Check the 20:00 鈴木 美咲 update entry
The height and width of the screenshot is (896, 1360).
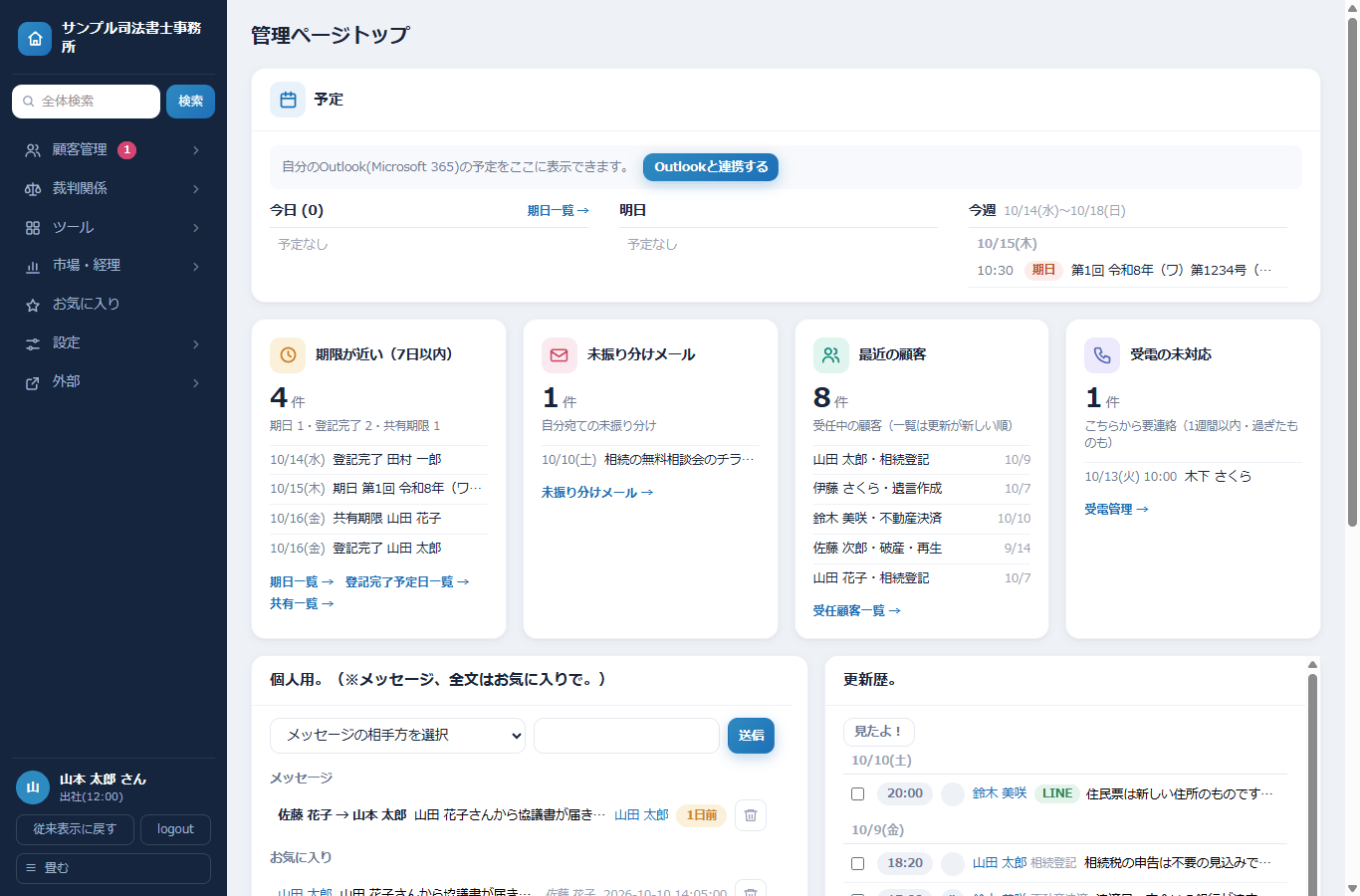coord(857,793)
